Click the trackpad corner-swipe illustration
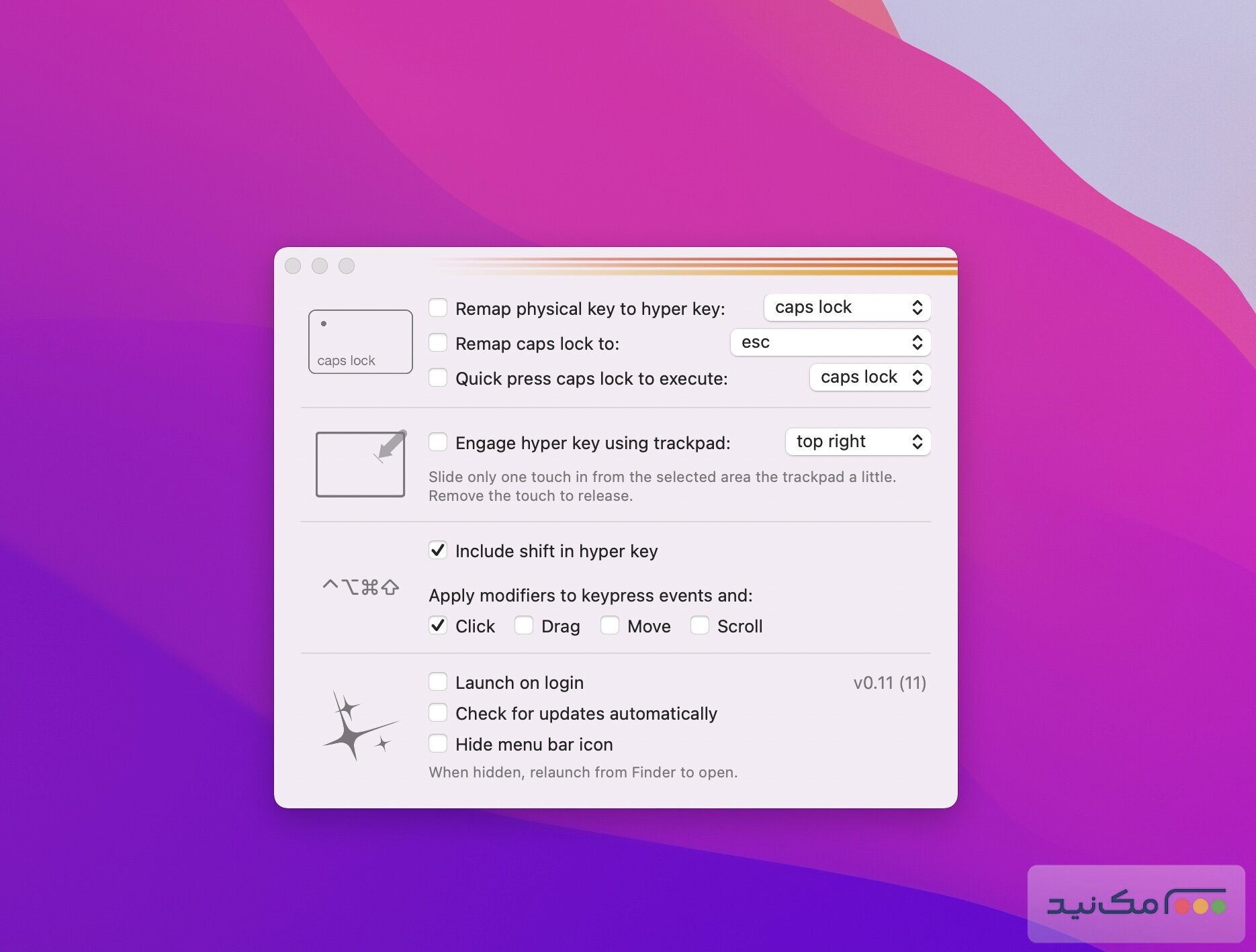This screenshot has height=952, width=1256. (360, 464)
